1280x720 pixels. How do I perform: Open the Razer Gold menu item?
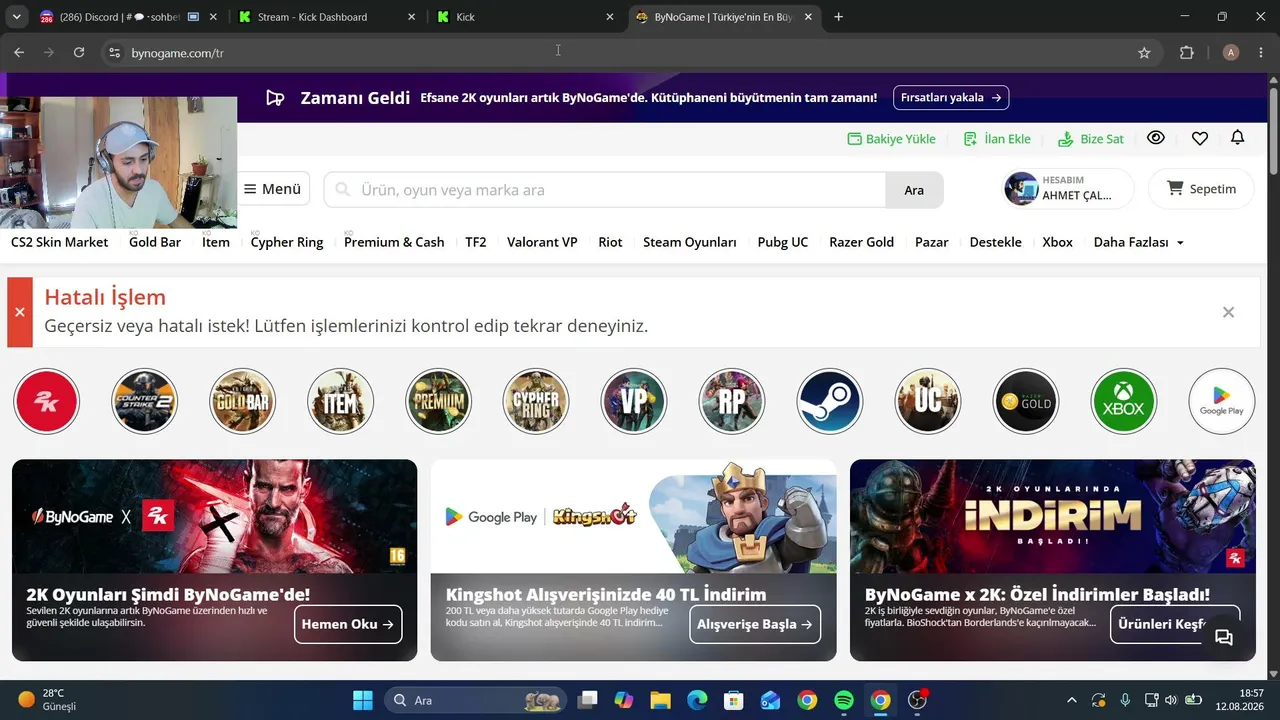click(x=861, y=242)
